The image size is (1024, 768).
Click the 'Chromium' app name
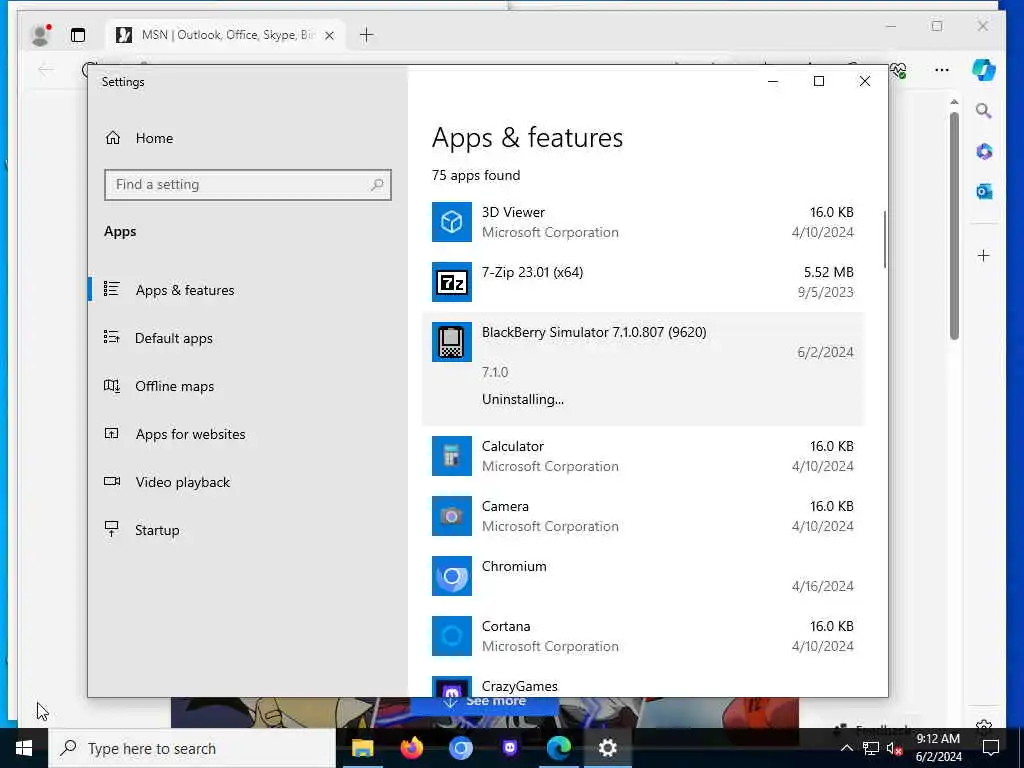tap(514, 566)
